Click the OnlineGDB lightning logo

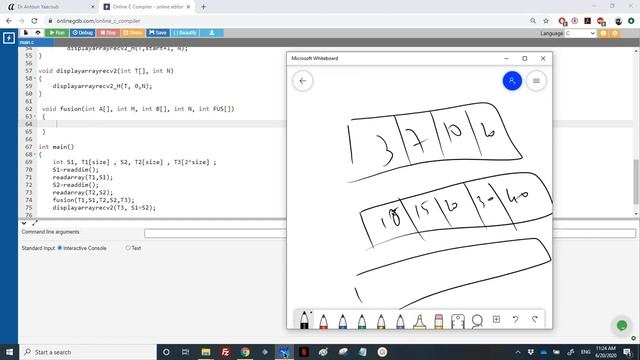[9, 38]
